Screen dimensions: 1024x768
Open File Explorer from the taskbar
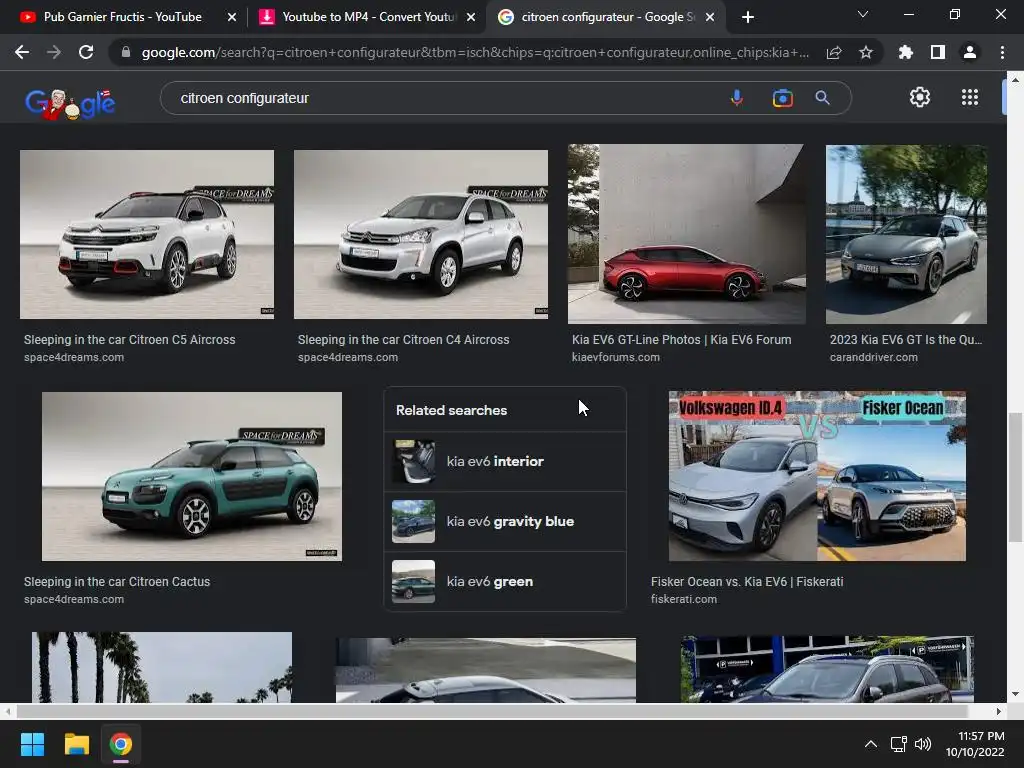[76, 744]
